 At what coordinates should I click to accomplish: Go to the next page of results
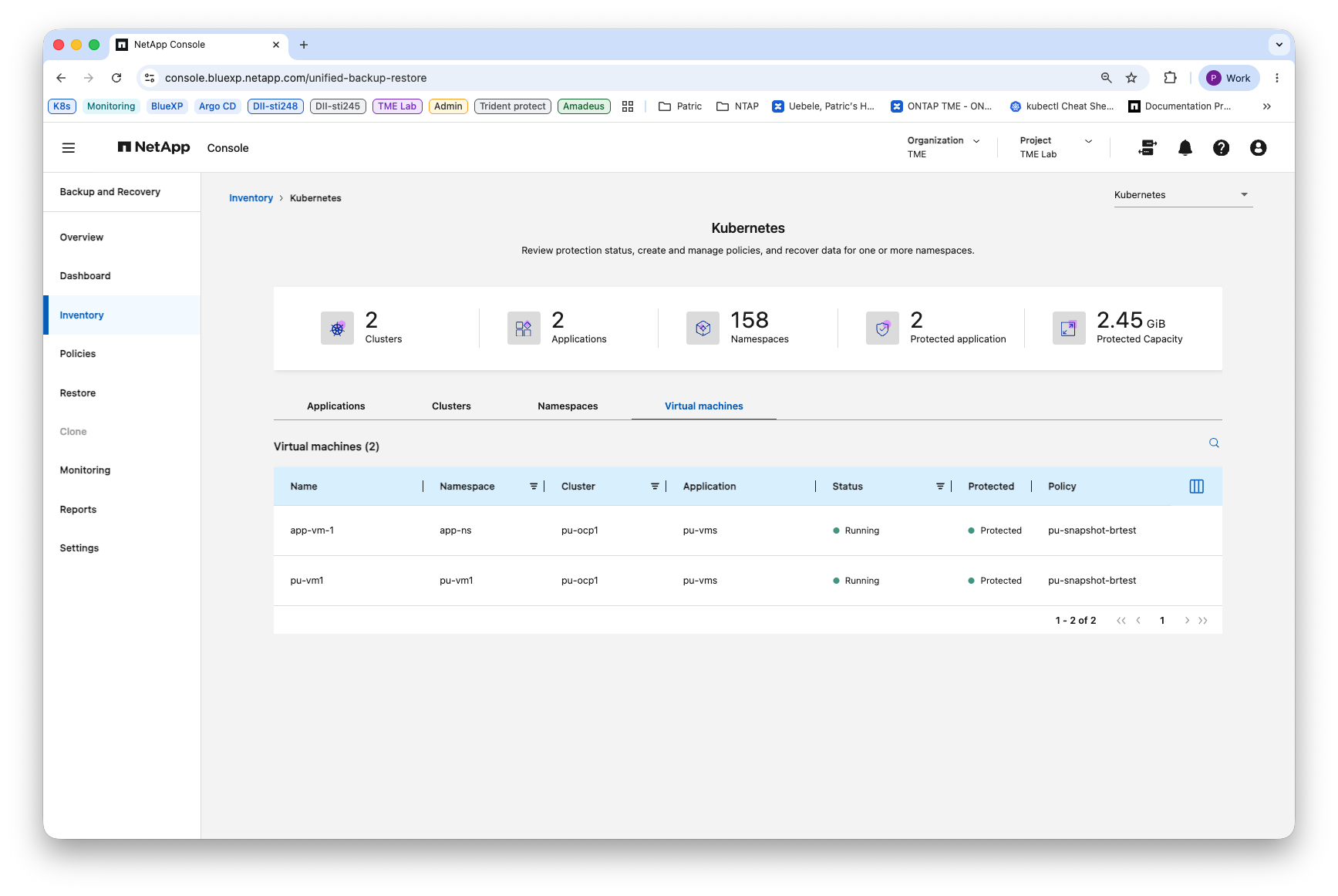click(1187, 621)
